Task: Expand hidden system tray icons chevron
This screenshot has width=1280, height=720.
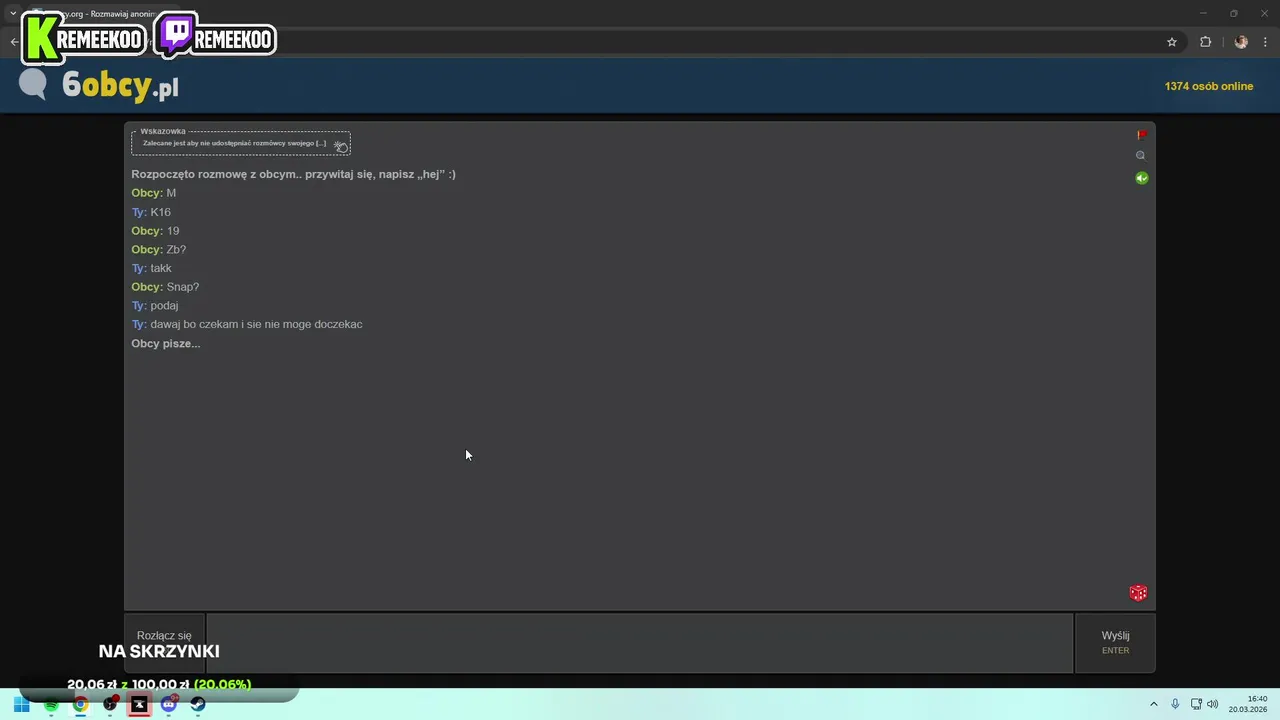Action: [x=1153, y=704]
